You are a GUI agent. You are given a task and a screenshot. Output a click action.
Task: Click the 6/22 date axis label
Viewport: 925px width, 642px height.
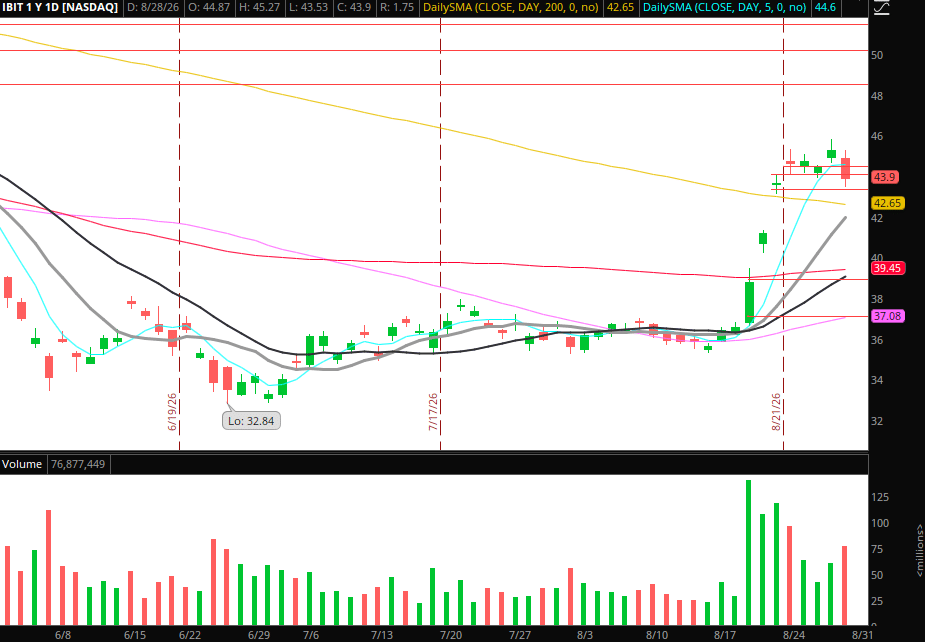coord(190,635)
